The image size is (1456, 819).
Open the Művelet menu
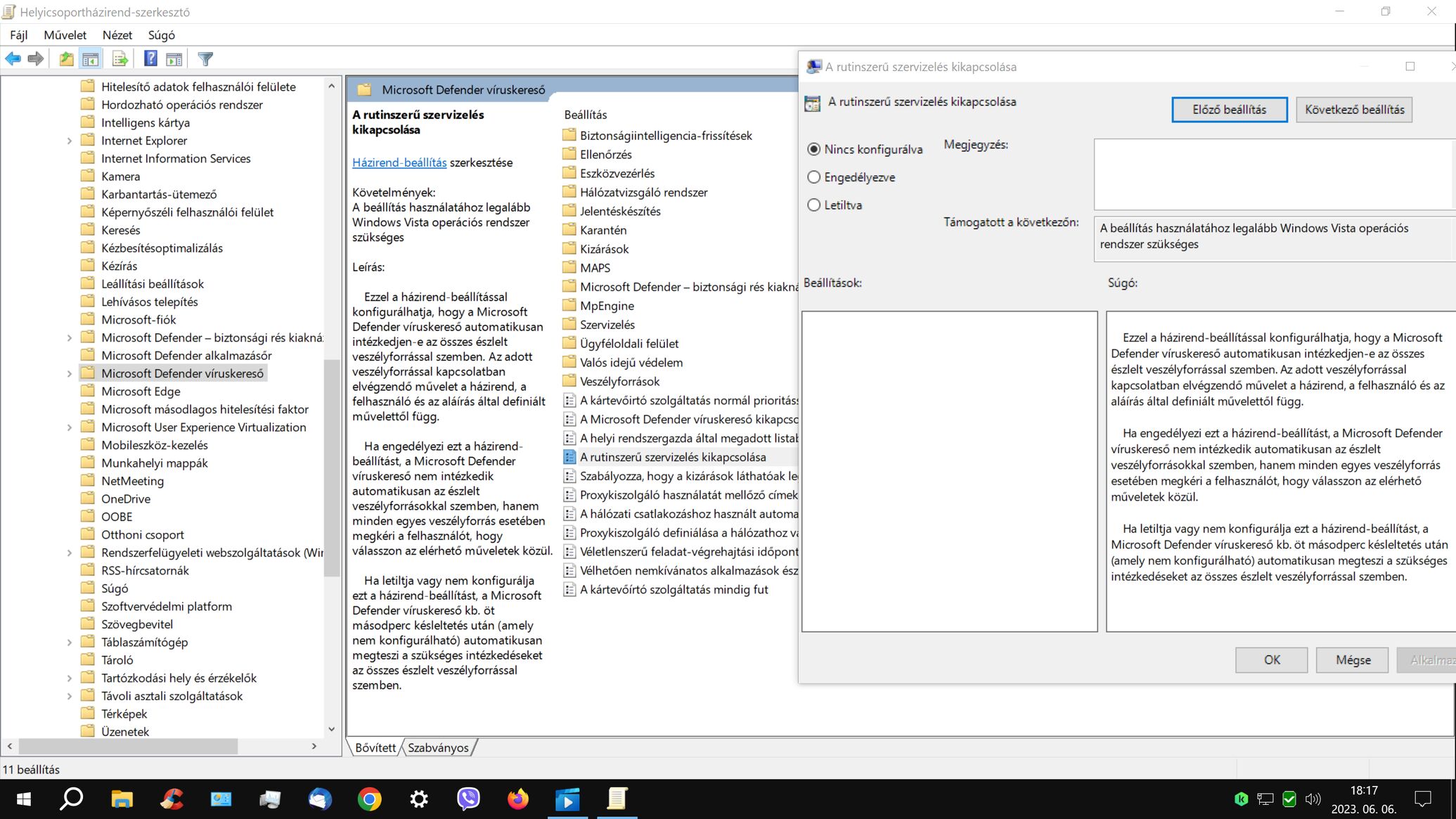click(x=65, y=35)
